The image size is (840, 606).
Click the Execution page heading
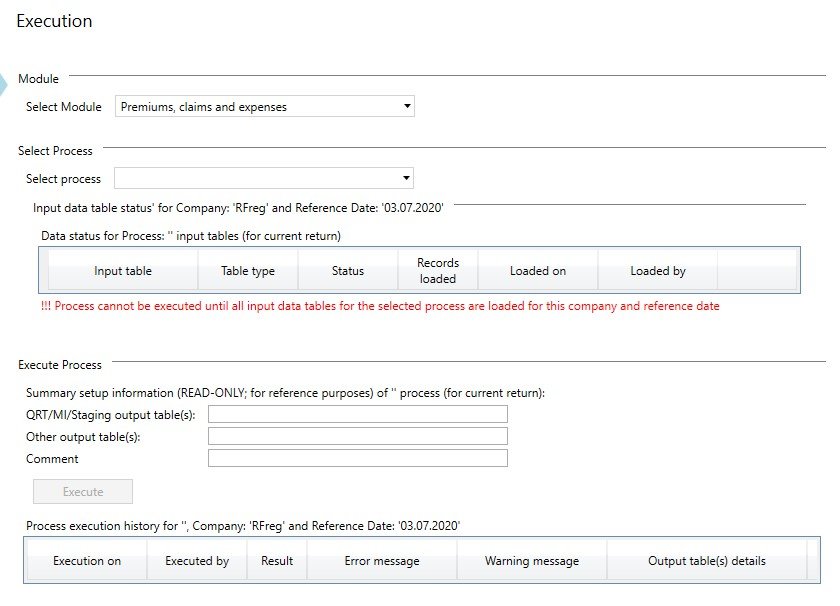(54, 21)
